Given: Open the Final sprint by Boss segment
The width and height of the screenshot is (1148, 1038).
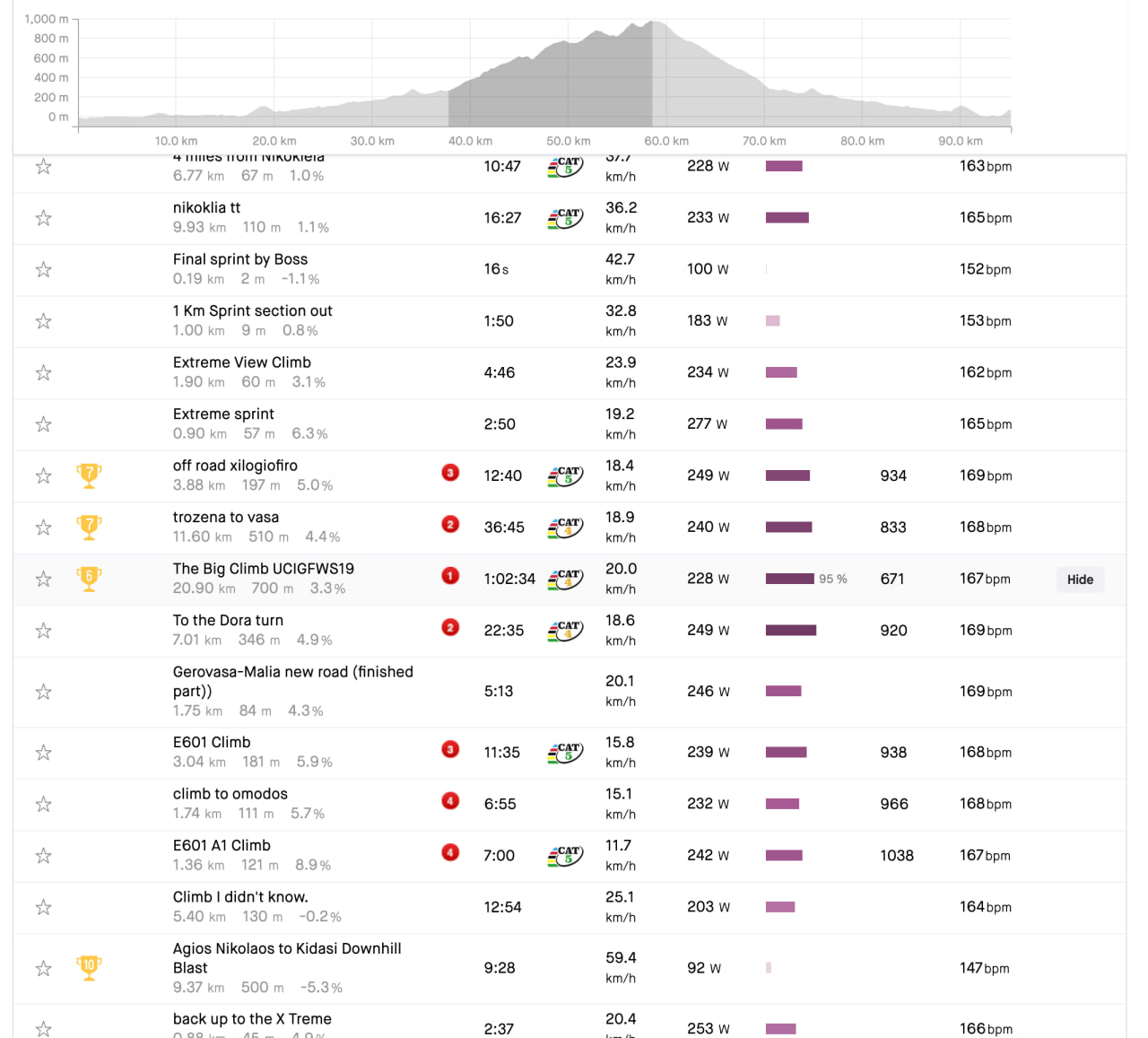Looking at the screenshot, I should [239, 259].
